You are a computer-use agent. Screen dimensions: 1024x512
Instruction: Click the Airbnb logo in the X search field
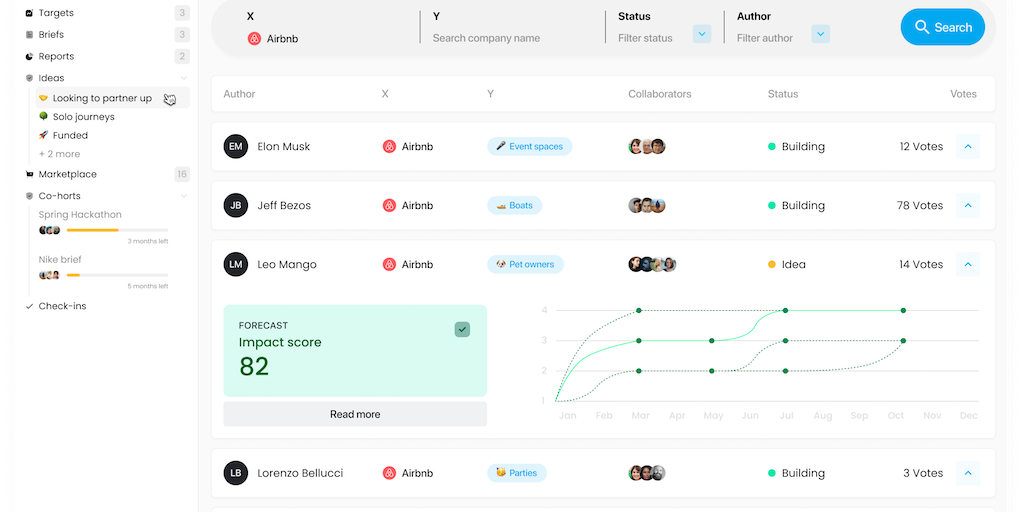click(x=255, y=39)
